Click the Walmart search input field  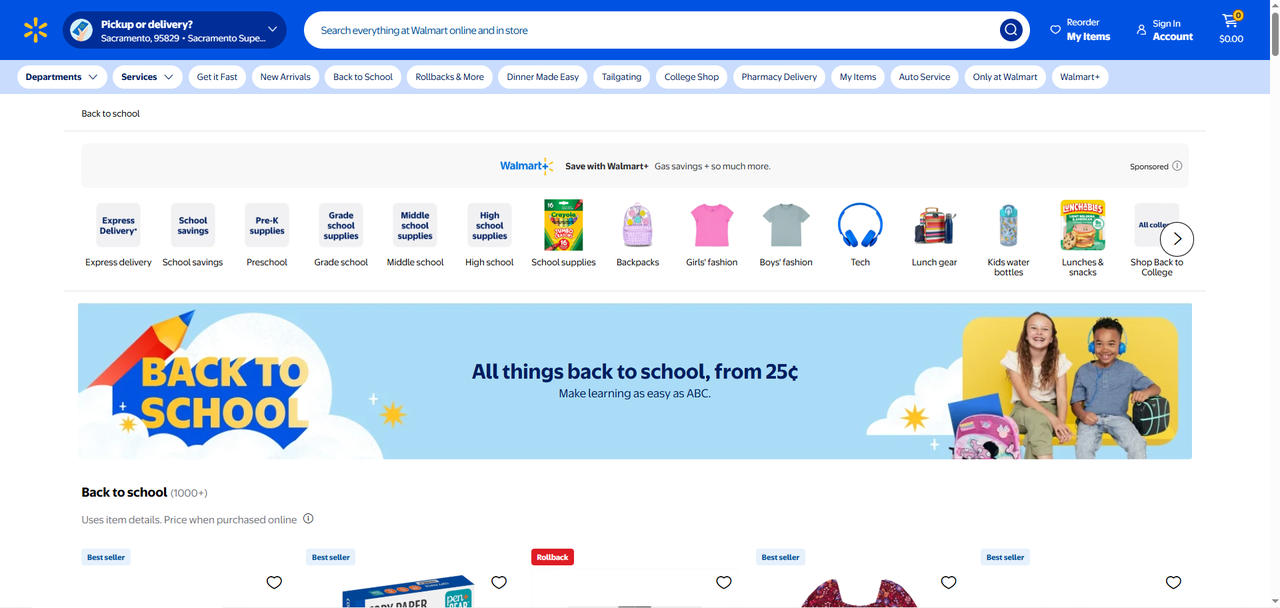(x=655, y=30)
